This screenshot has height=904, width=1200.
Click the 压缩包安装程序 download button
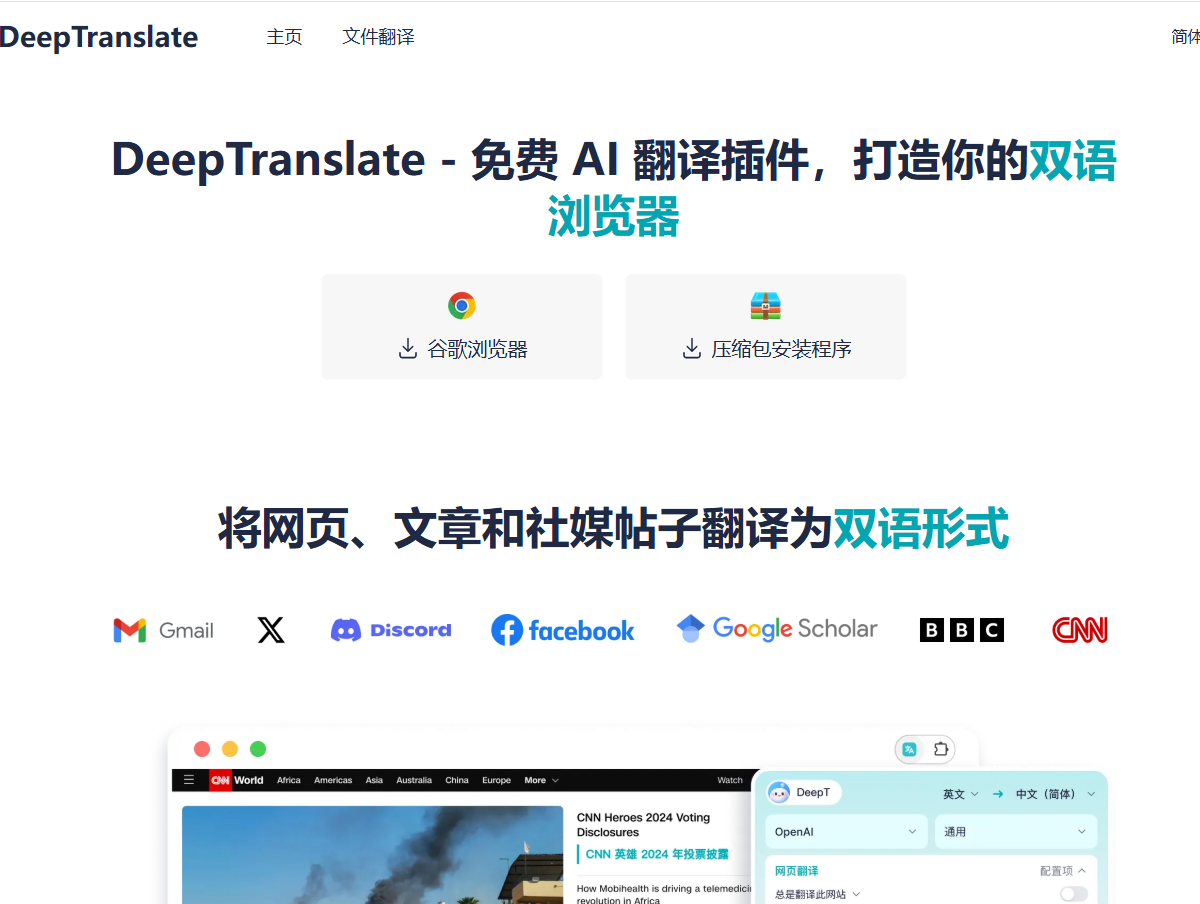coord(766,327)
